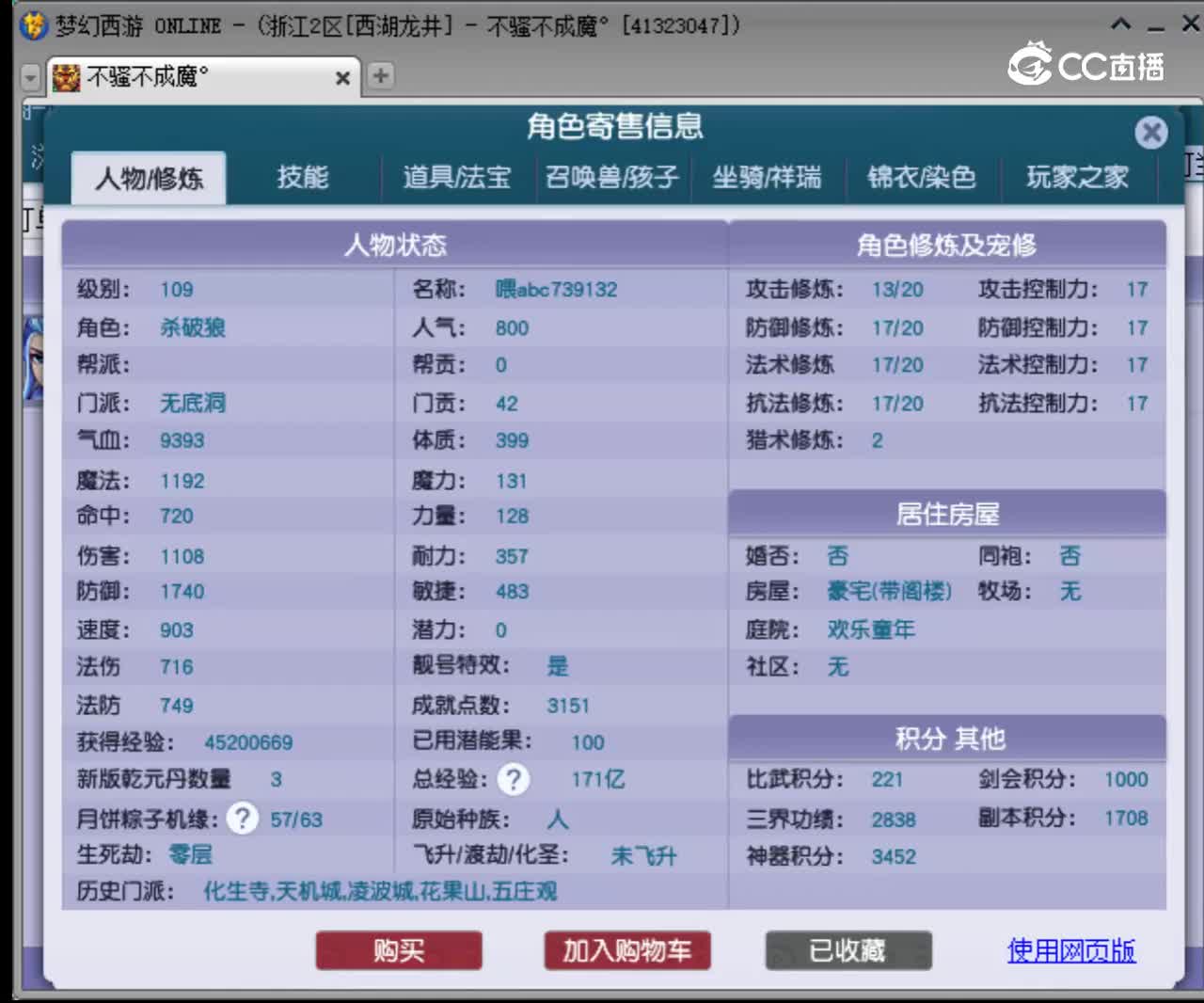1204x1003 pixels.
Task: Click the 剑会积分 value 1000
Action: (x=1126, y=779)
